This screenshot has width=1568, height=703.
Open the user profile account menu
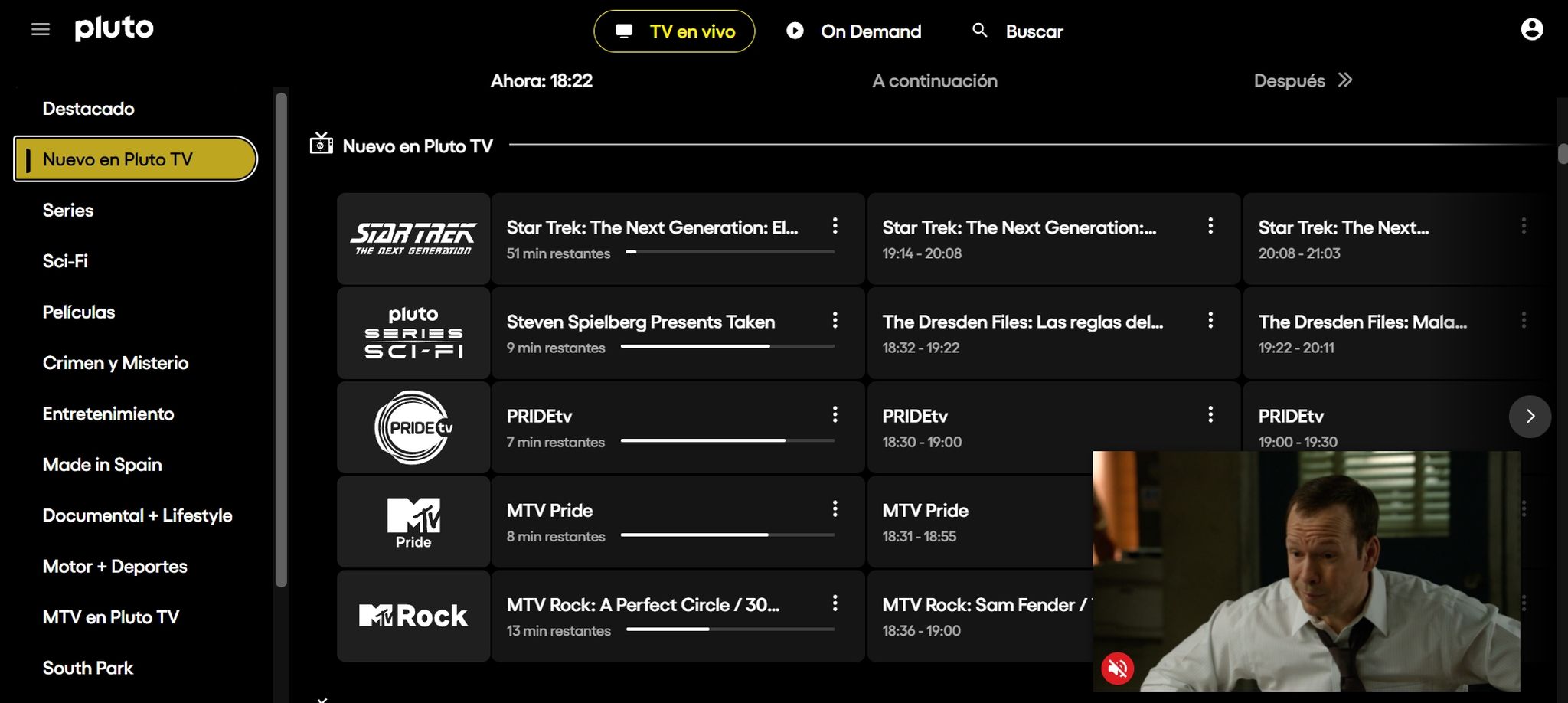[x=1531, y=31]
